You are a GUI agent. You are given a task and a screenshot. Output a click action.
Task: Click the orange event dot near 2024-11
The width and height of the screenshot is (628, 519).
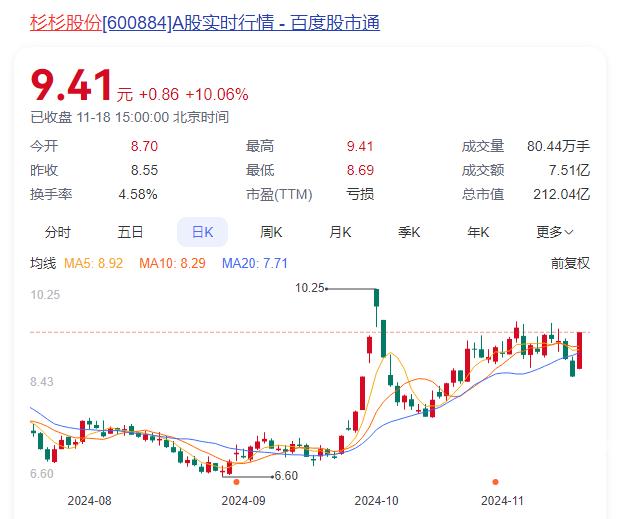point(496,483)
